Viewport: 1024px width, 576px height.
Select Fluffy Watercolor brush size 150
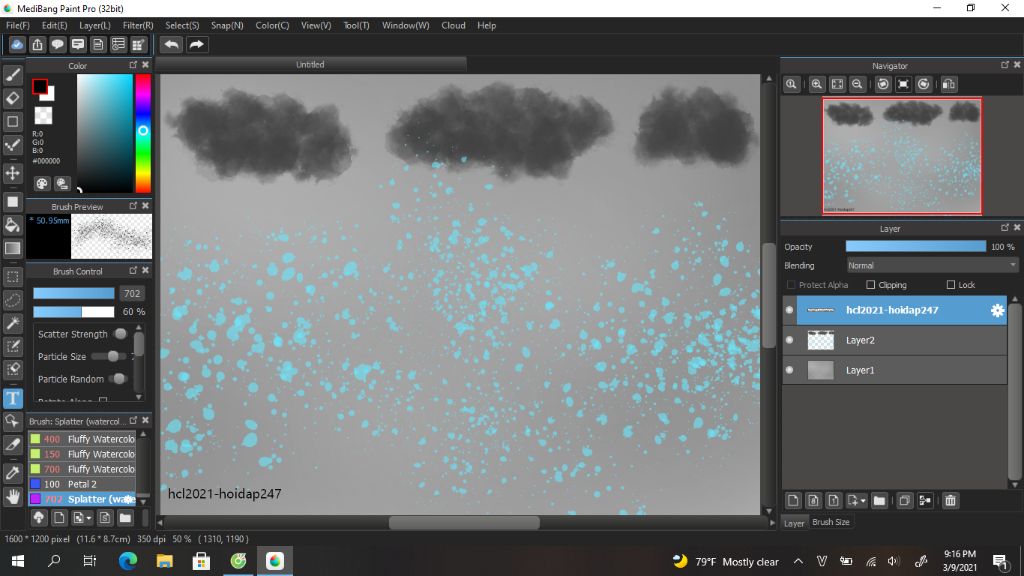pyautogui.click(x=82, y=454)
